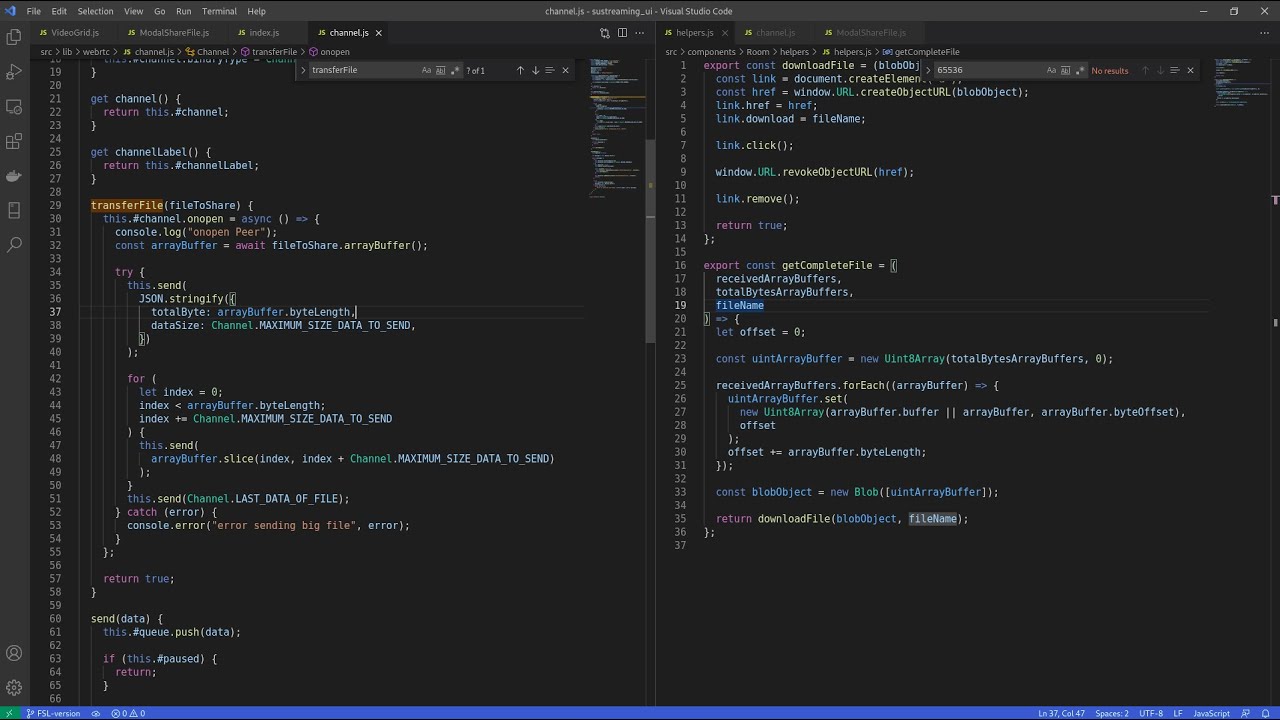The width and height of the screenshot is (1280, 720).
Task: Open the Docker view in activity bar
Action: [14, 176]
